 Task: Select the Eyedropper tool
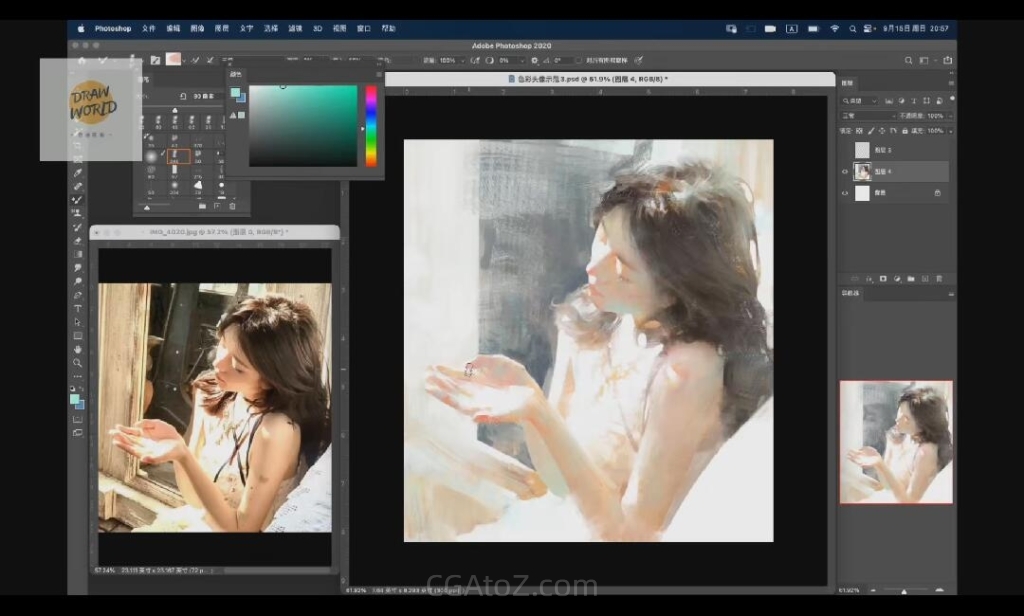point(77,172)
